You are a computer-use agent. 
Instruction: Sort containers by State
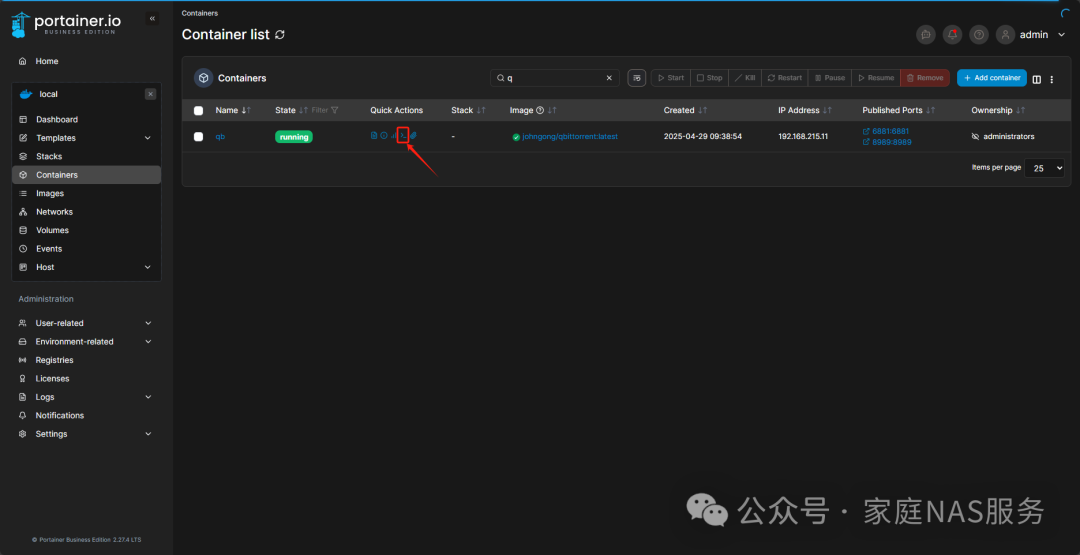[304, 110]
